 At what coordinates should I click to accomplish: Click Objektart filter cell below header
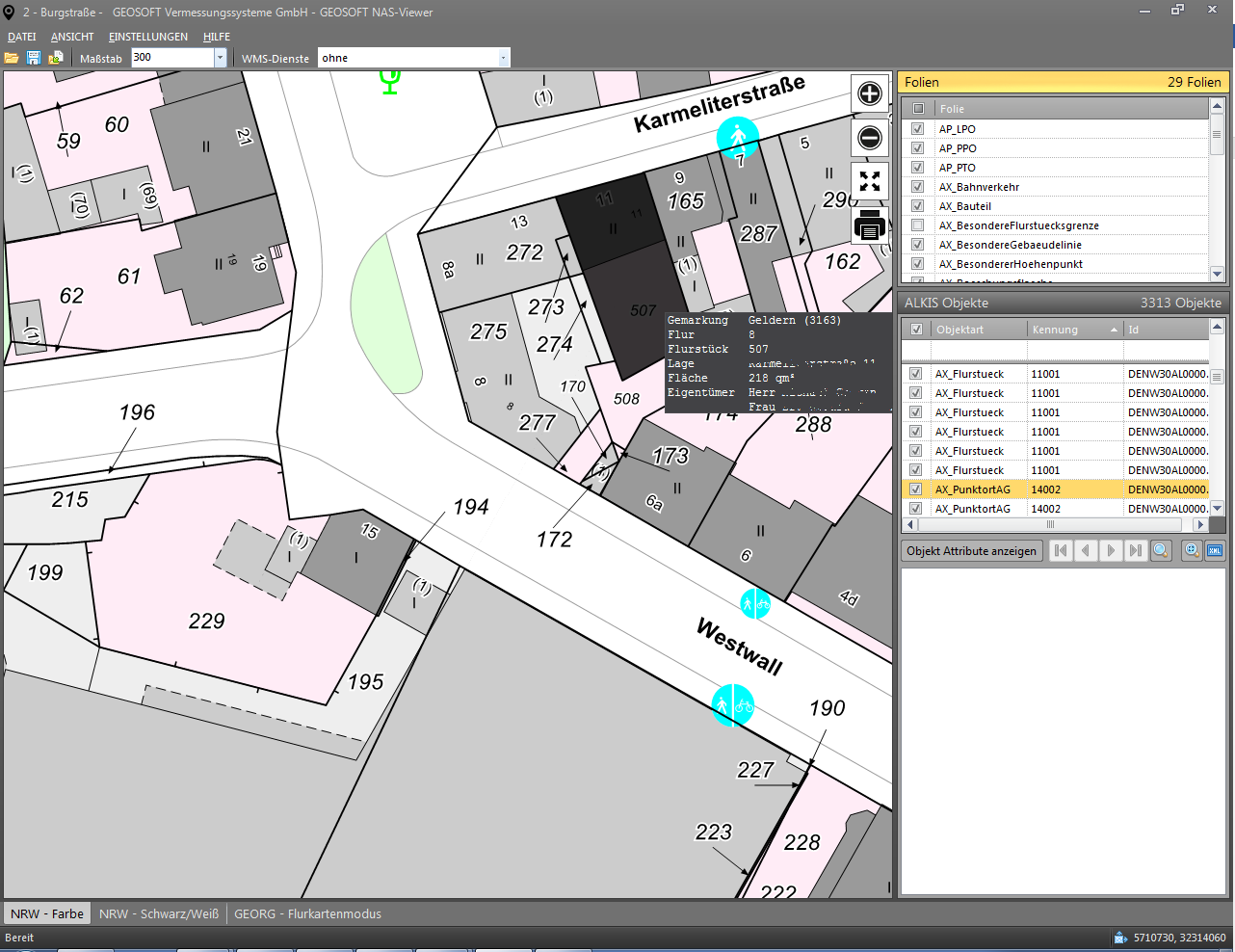tap(979, 351)
